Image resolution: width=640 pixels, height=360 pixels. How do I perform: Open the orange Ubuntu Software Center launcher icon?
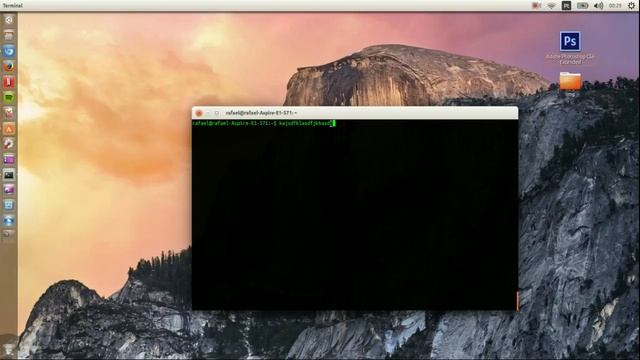point(9,129)
